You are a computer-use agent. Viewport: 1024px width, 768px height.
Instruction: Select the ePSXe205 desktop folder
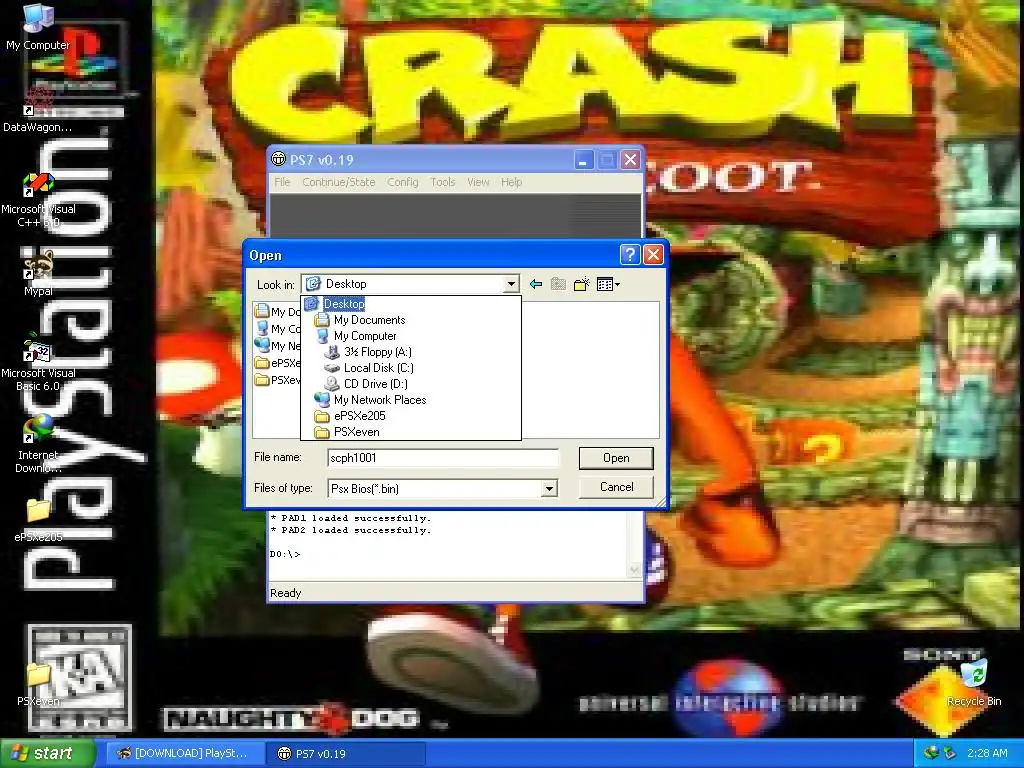[x=38, y=521]
